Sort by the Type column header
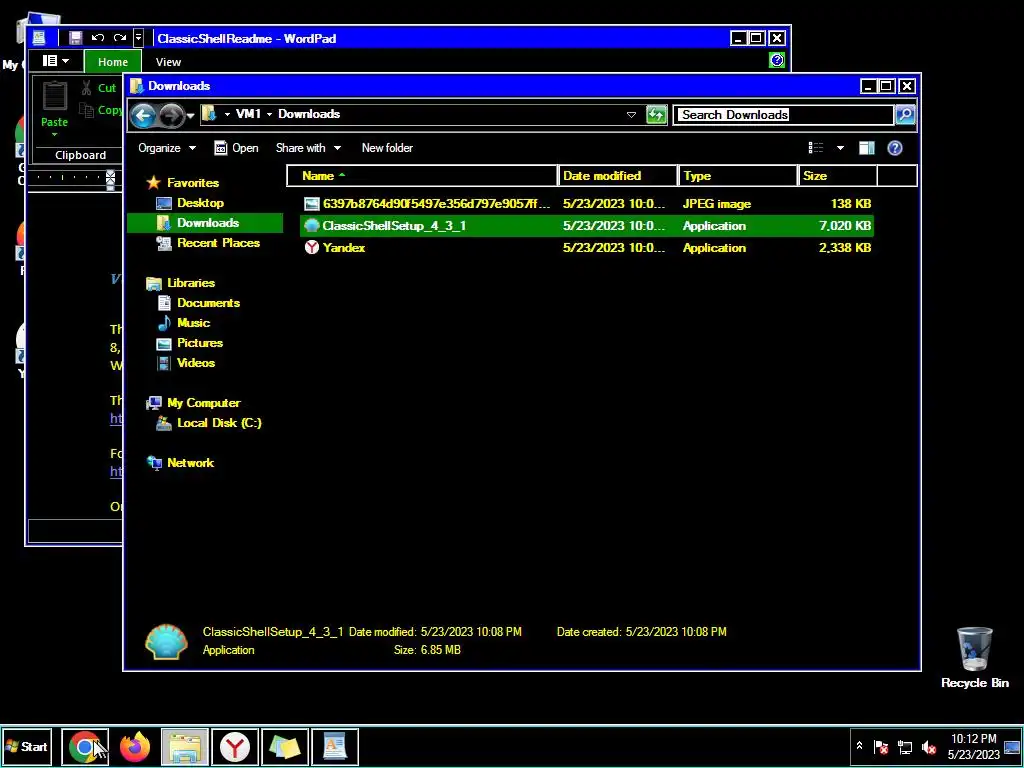Screen dimensions: 1024x768 pos(738,176)
